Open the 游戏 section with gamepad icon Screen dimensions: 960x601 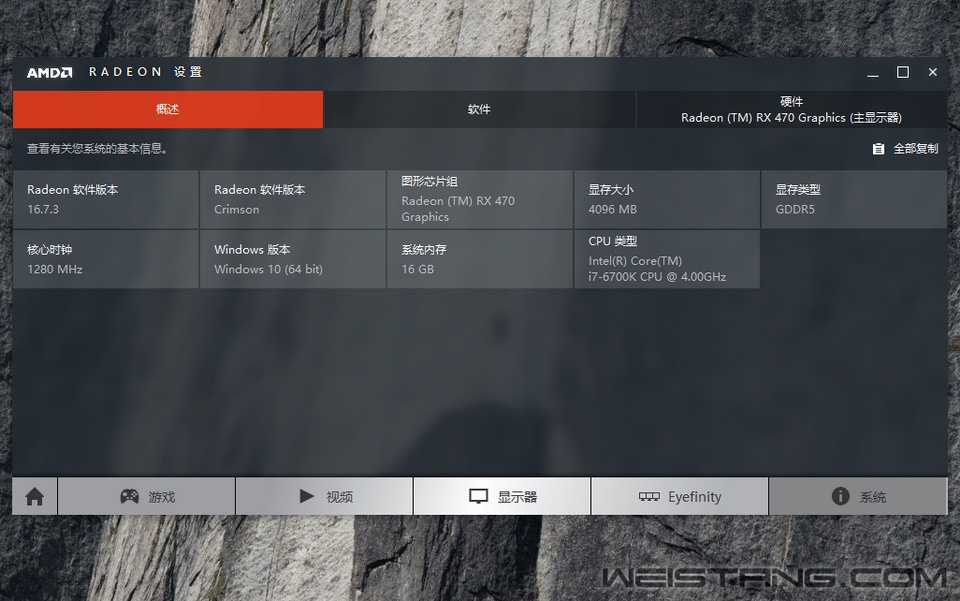click(x=147, y=497)
